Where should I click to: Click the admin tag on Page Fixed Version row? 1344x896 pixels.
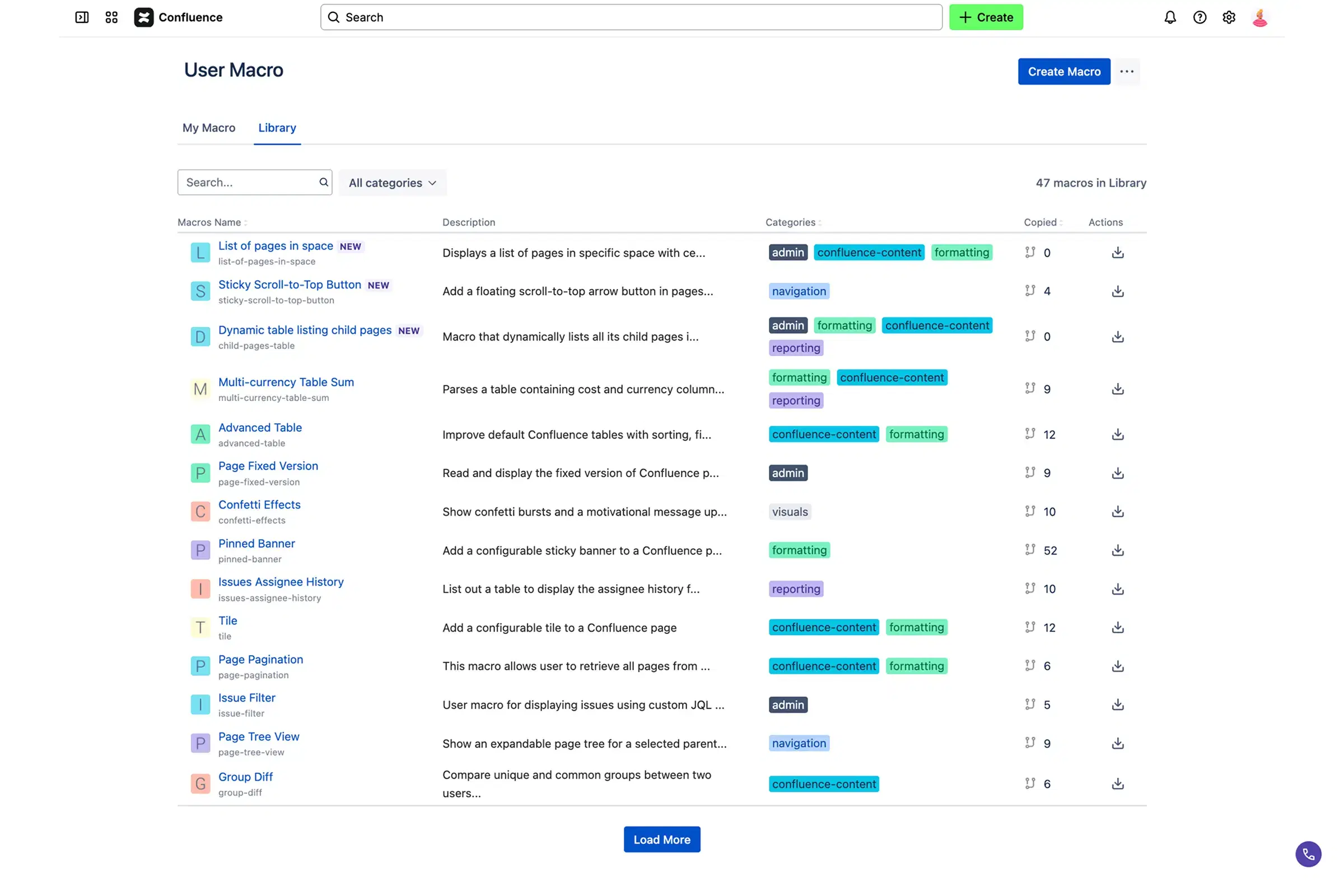[789, 474]
